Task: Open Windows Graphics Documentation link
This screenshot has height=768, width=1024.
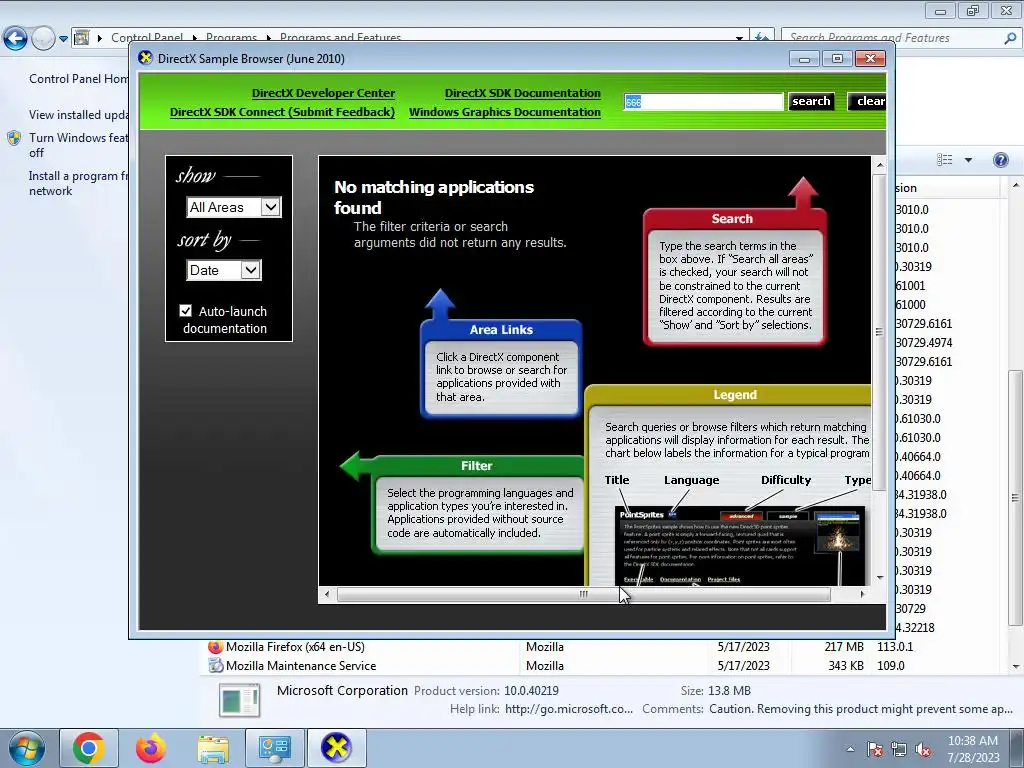Action: 505,112
